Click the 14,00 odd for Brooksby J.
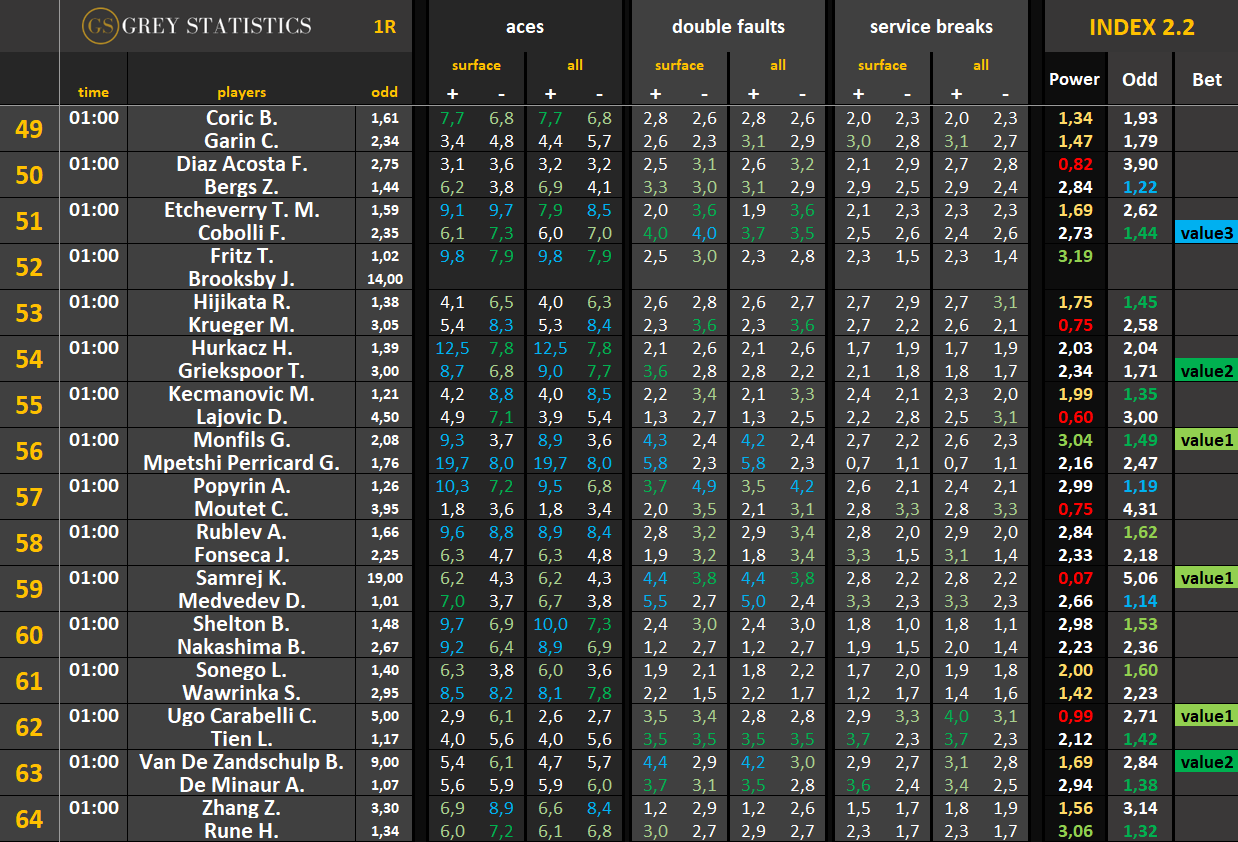The width and height of the screenshot is (1238, 842). pyautogui.click(x=385, y=280)
